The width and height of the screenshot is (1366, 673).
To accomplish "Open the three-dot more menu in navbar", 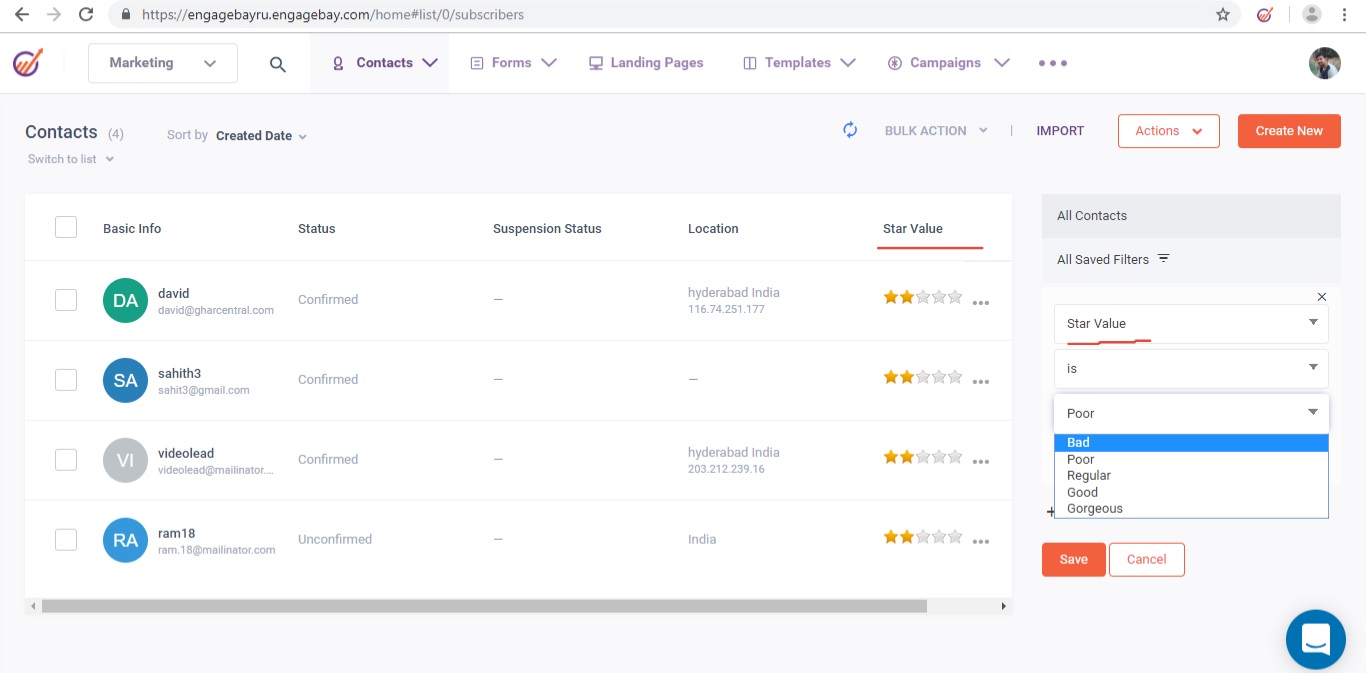I will pyautogui.click(x=1052, y=63).
